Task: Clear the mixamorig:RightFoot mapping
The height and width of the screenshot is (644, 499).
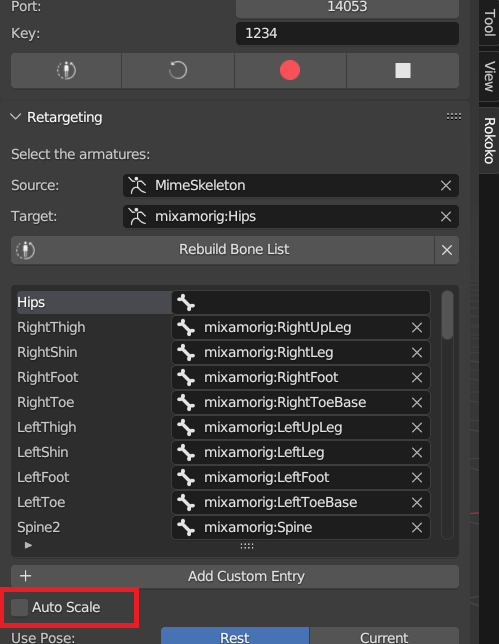Action: click(x=417, y=377)
